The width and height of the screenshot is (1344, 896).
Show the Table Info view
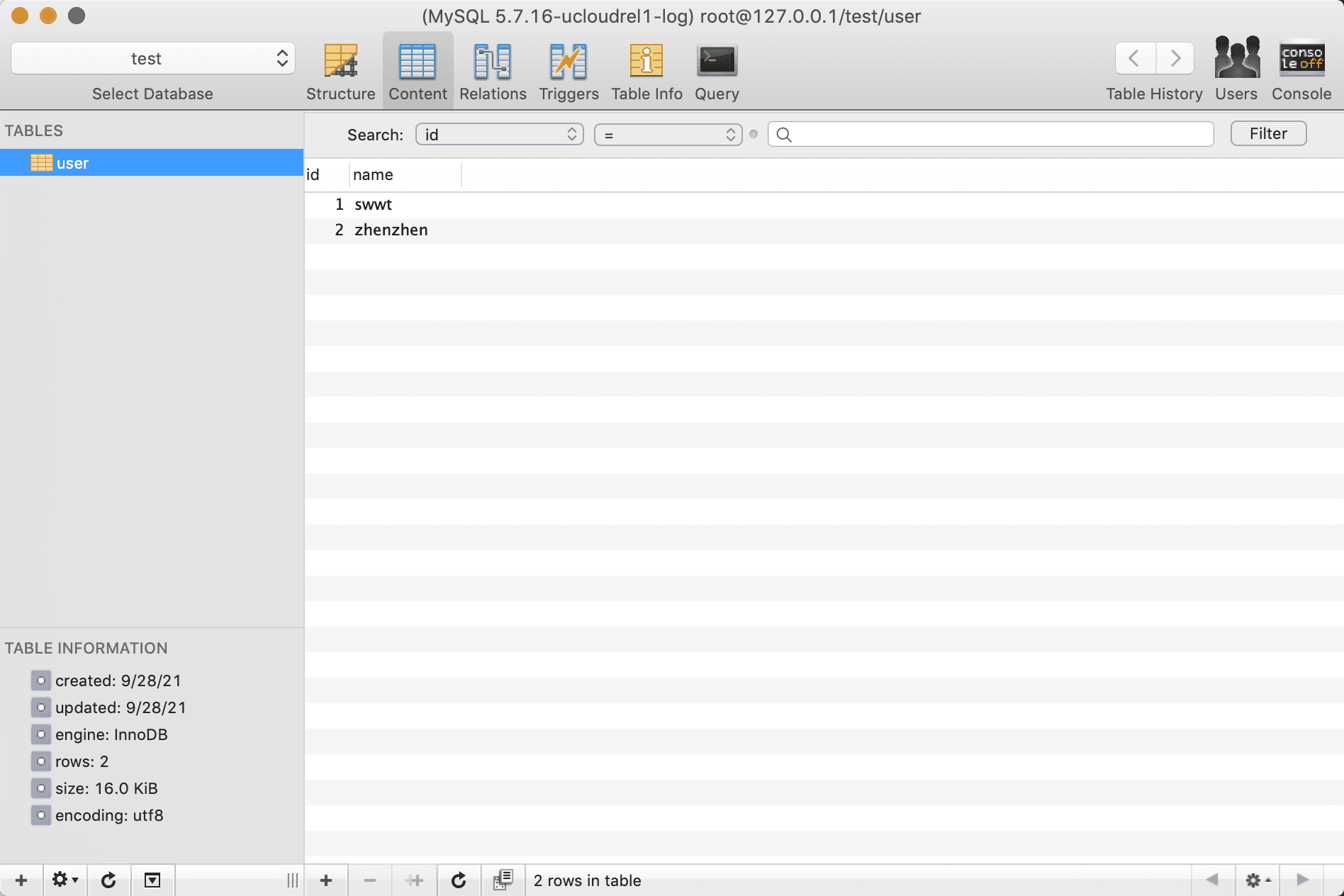pyautogui.click(x=646, y=71)
